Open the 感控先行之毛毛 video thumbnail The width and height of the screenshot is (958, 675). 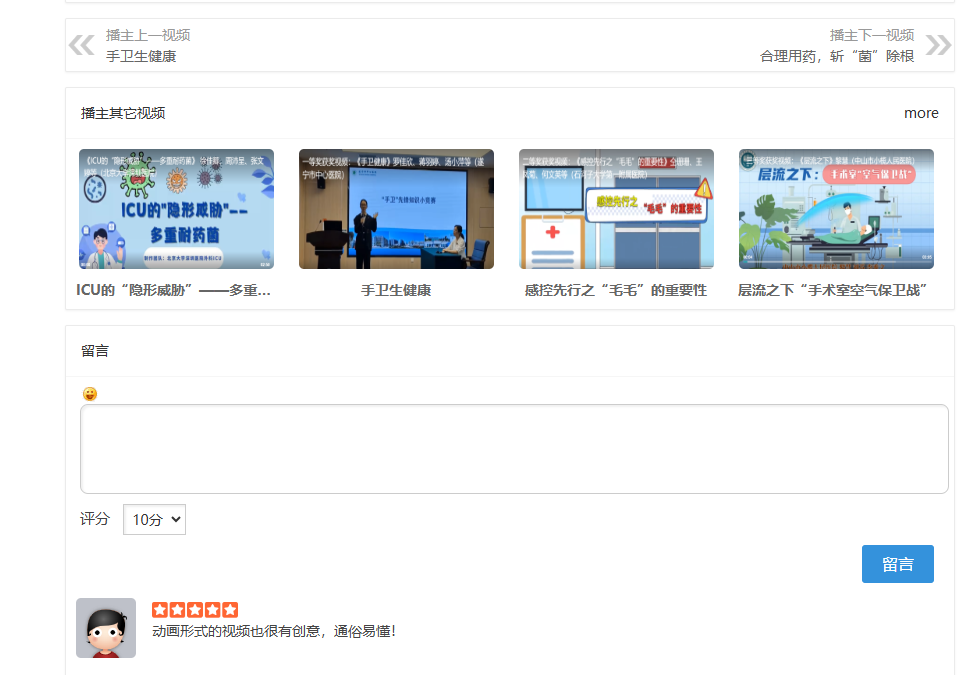pos(616,209)
